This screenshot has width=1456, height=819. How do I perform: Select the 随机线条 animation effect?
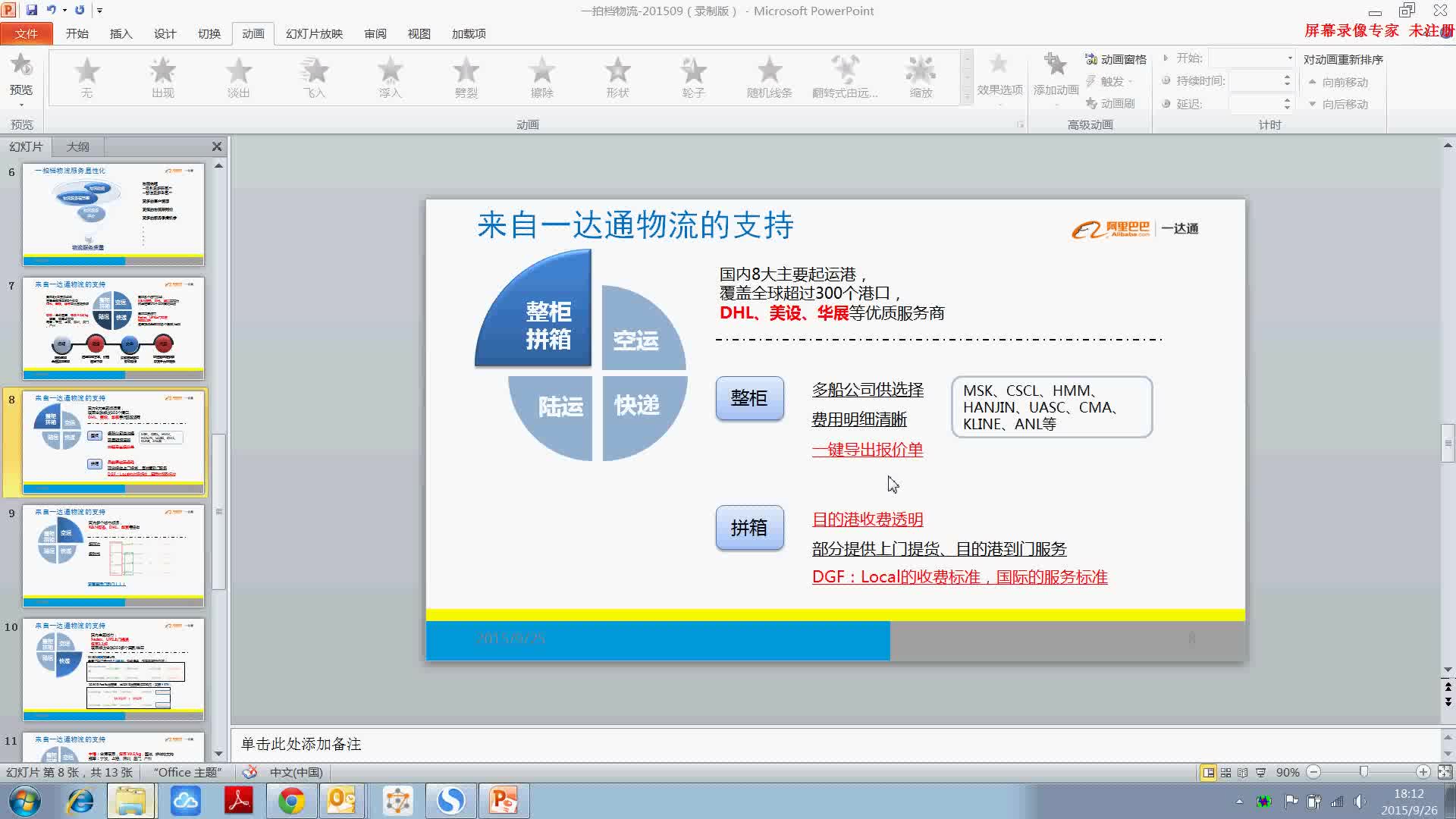[x=769, y=77]
